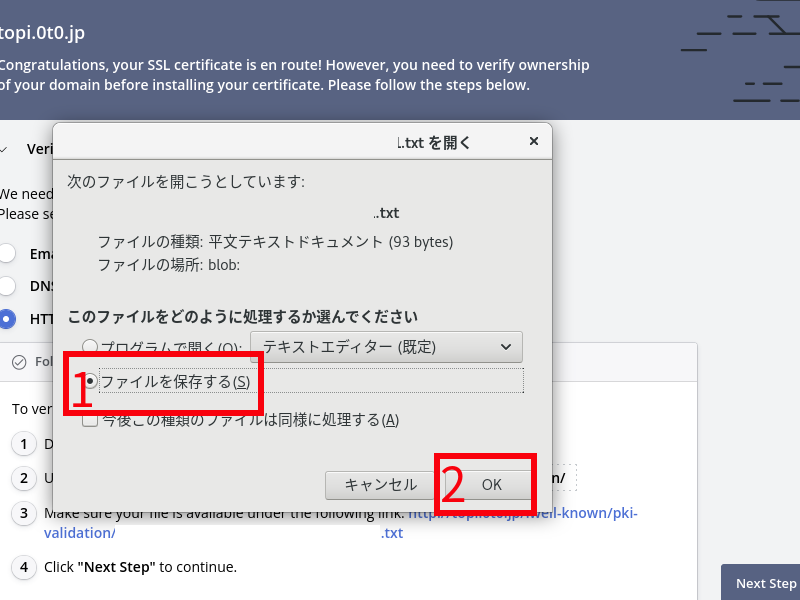Click the dropdown arrow beside テキストエディター
This screenshot has height=600, width=800.
click(505, 347)
